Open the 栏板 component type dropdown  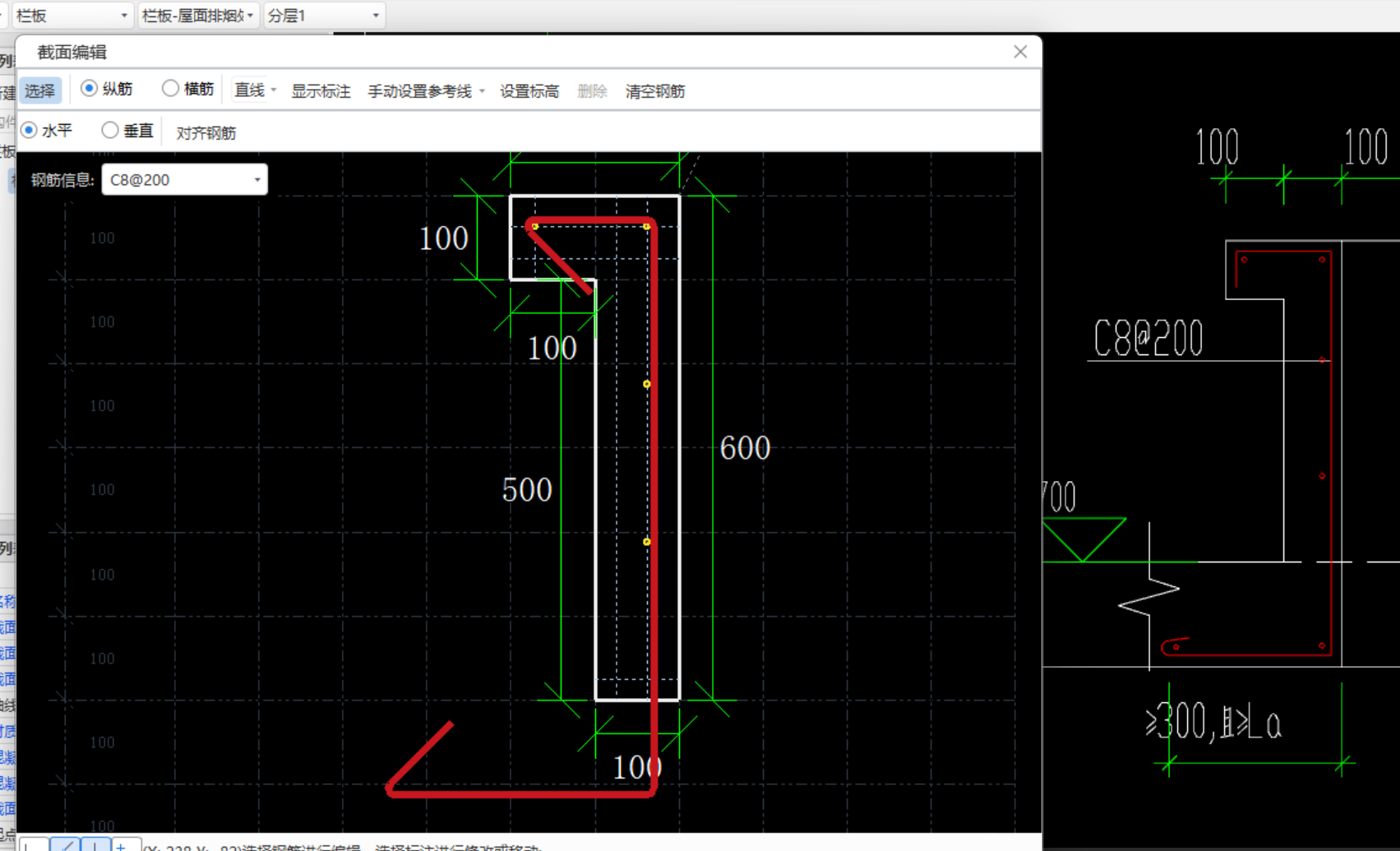point(72,16)
